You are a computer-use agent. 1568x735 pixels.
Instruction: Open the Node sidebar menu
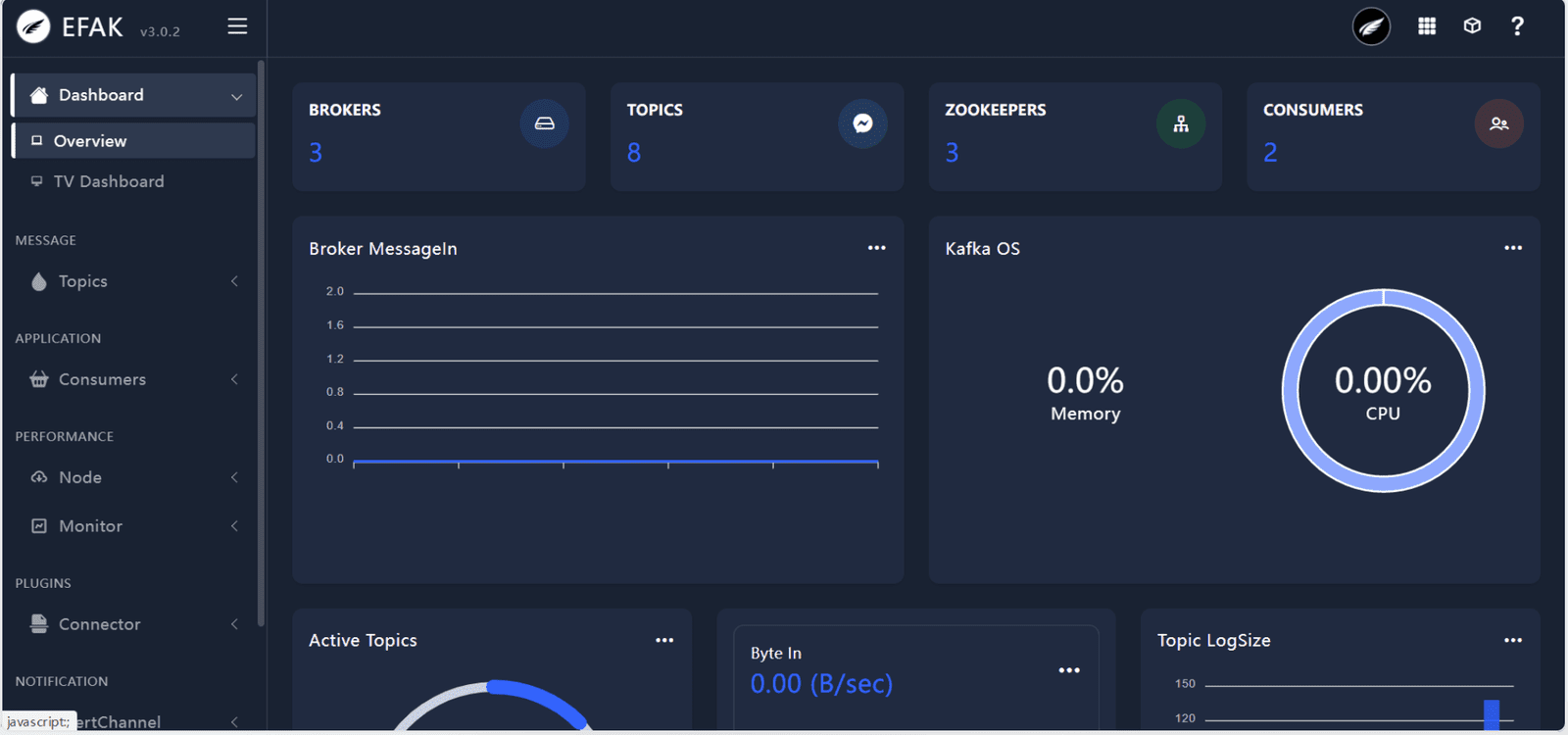[x=133, y=477]
